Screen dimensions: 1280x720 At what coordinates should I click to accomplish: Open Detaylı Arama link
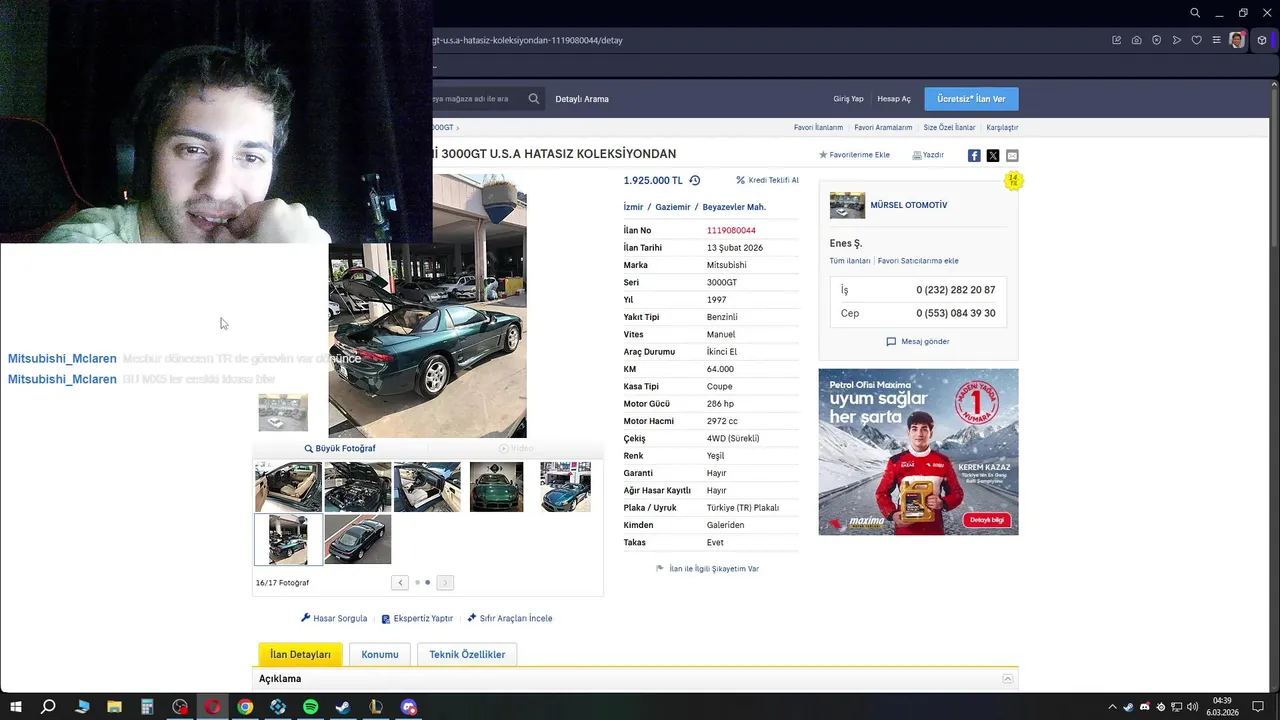(x=582, y=99)
